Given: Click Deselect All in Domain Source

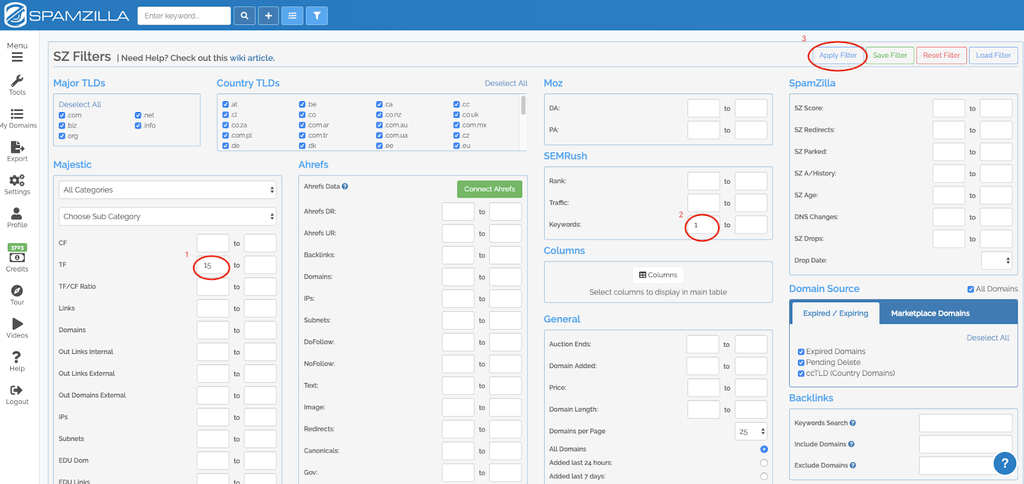Looking at the screenshot, I should [x=988, y=338].
